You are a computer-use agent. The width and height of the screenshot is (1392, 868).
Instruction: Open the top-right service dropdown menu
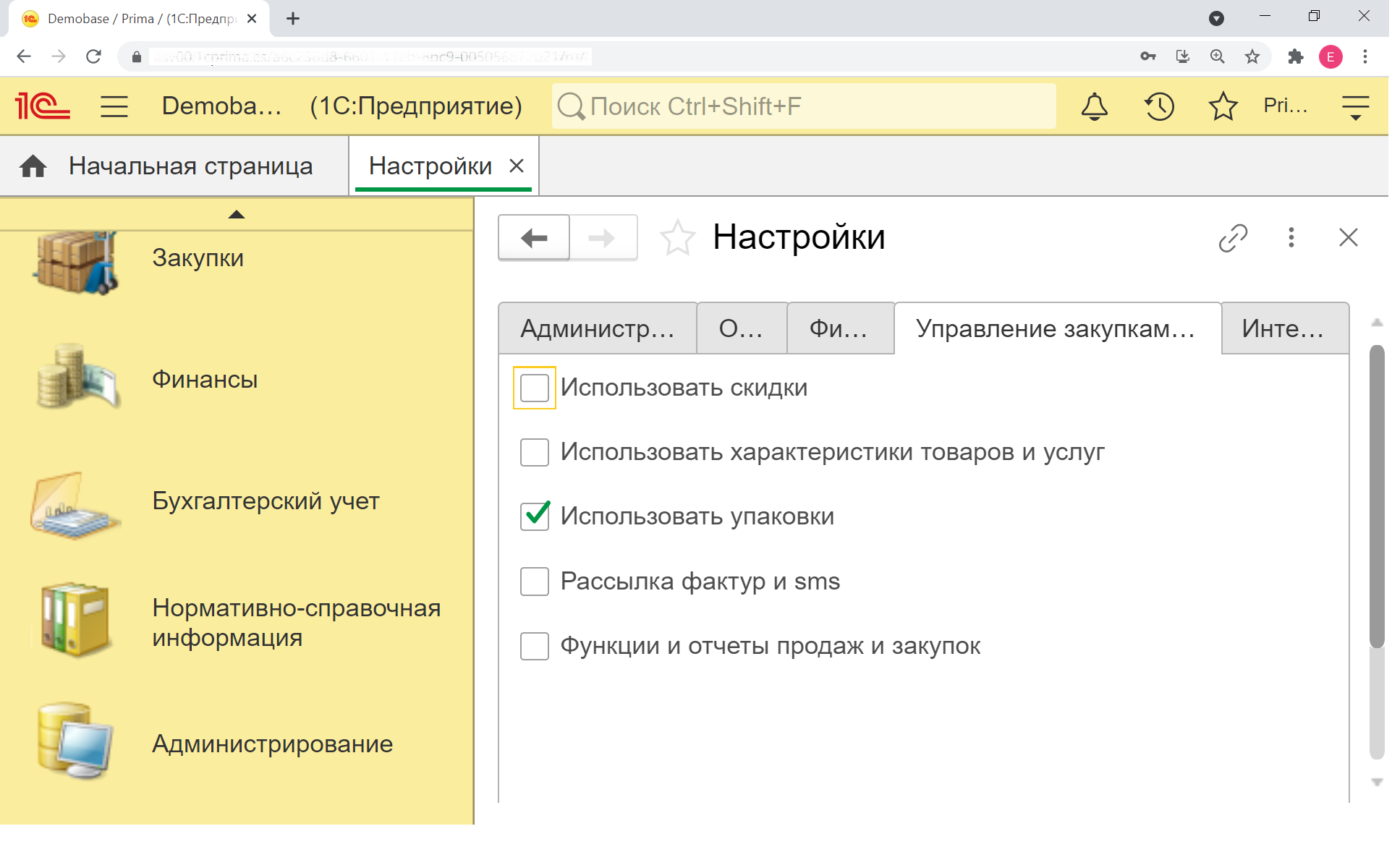(x=1355, y=106)
